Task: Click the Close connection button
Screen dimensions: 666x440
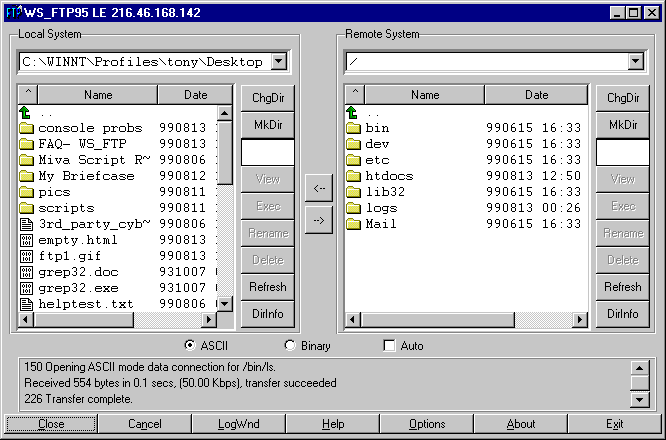Action: 51,424
